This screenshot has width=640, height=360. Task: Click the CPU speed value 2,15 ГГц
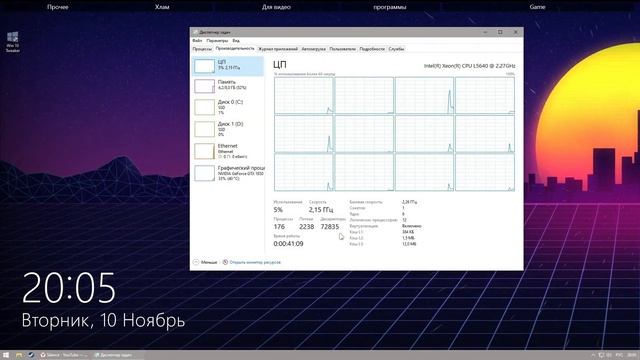tap(321, 210)
